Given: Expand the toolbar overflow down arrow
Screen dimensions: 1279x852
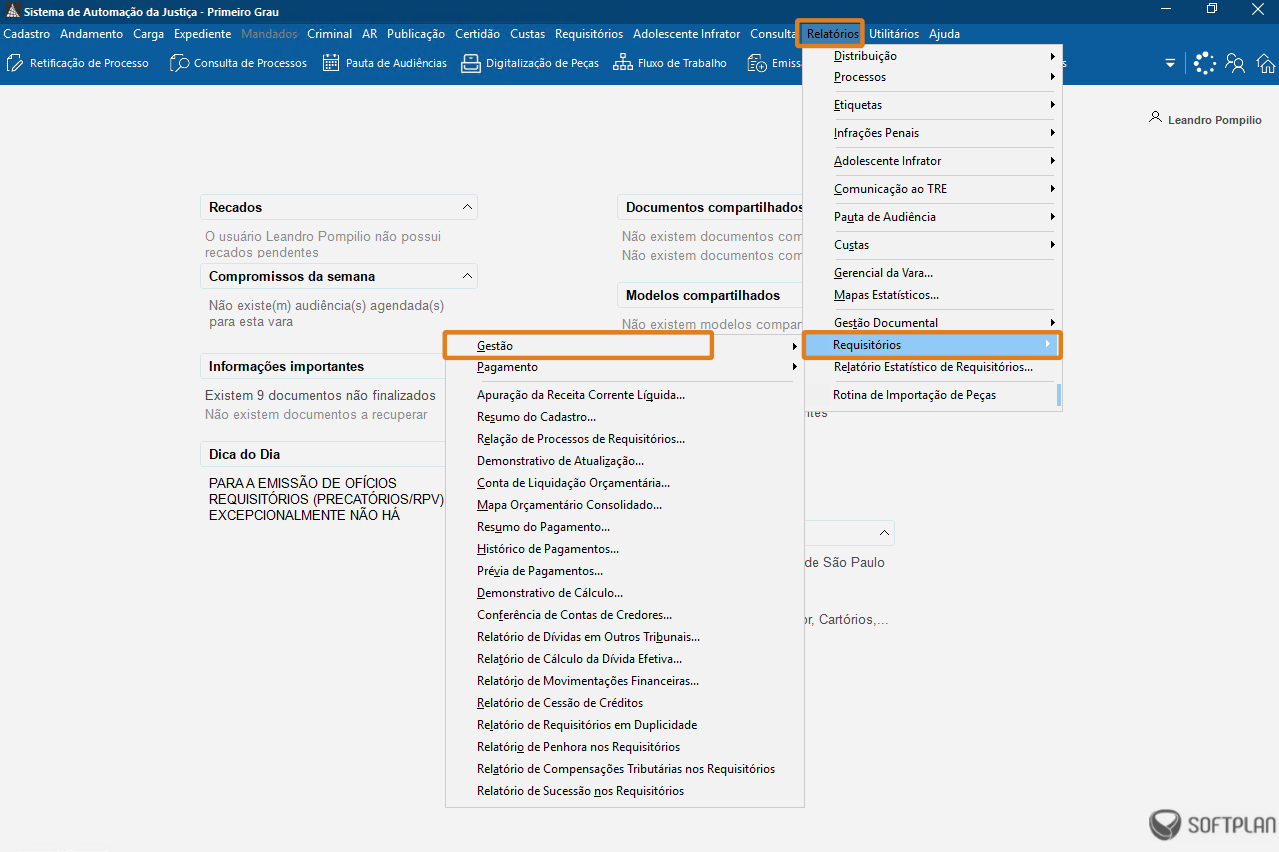Looking at the screenshot, I should point(1170,63).
